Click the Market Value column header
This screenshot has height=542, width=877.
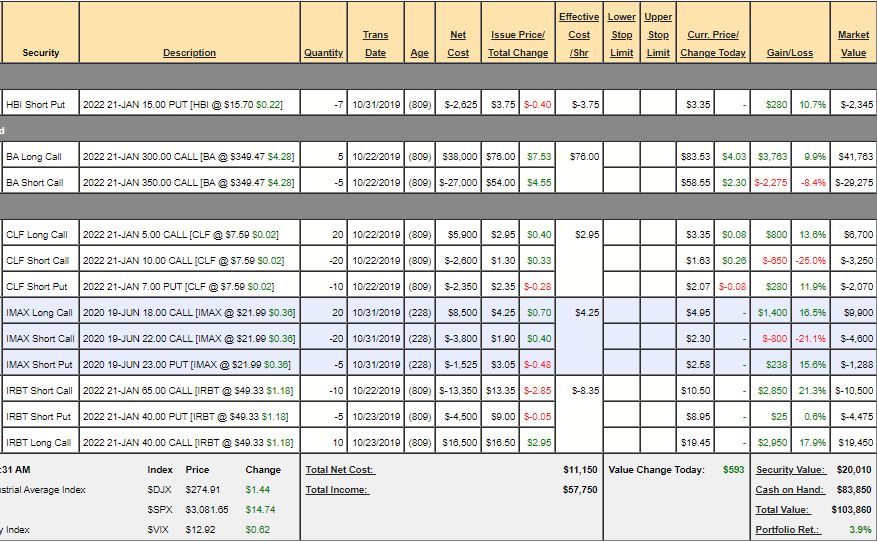tap(853, 44)
